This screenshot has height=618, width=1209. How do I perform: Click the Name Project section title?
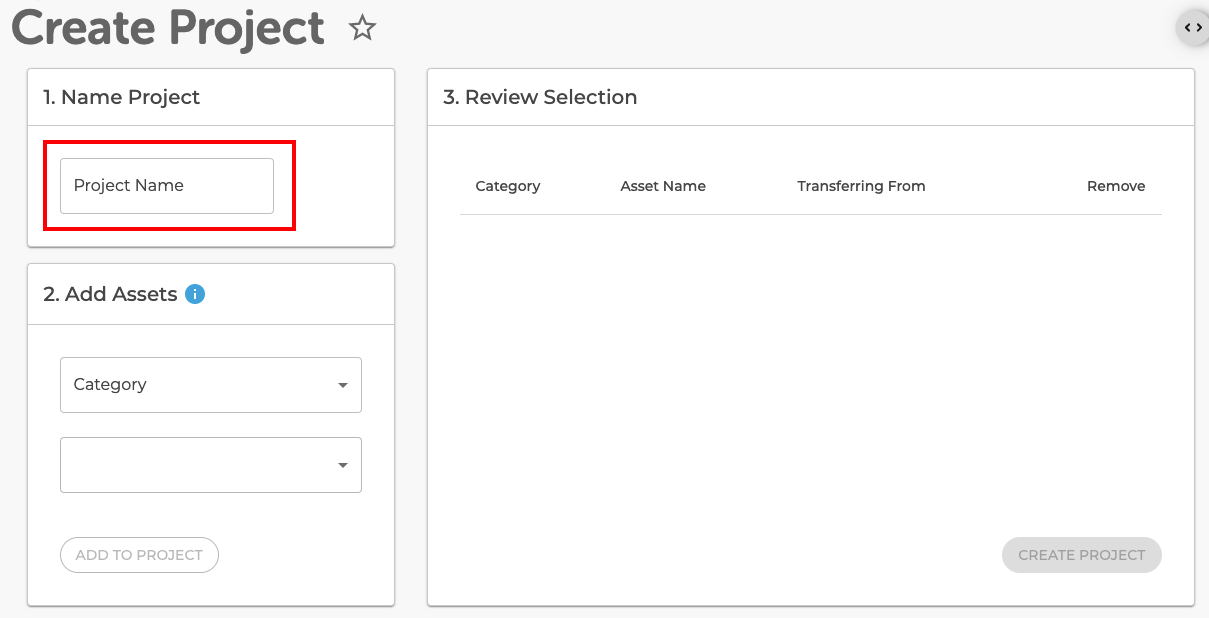tap(120, 97)
